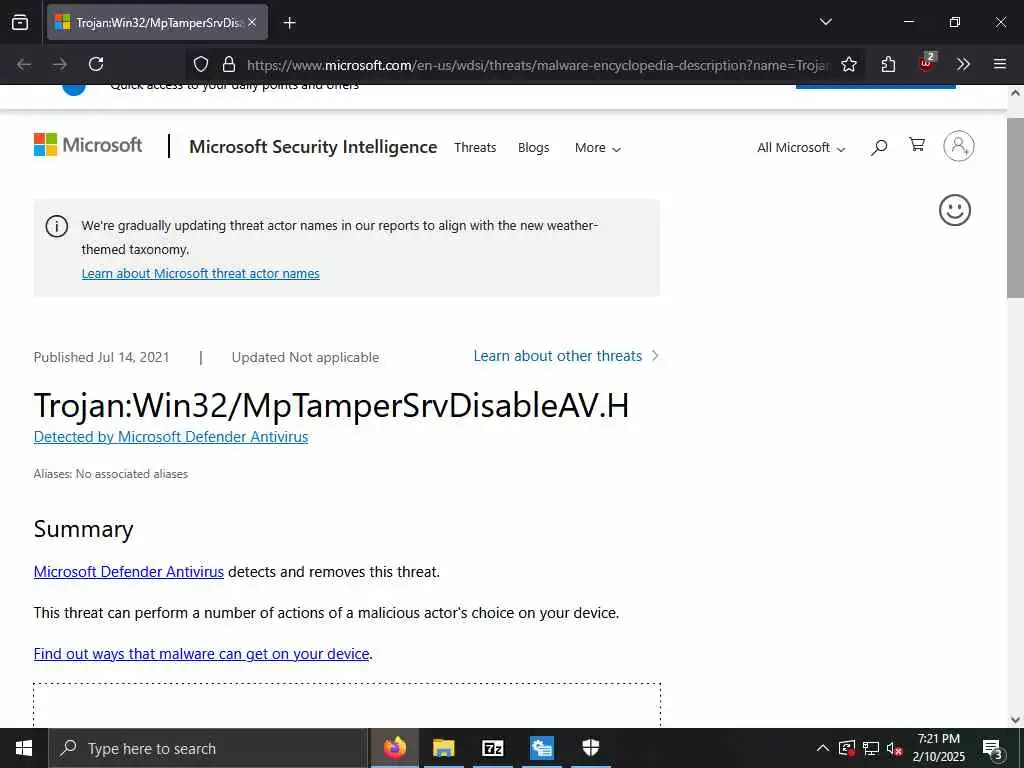Screen dimensions: 1024x768
Task: Follow Learn about other threats link
Action: (x=566, y=356)
